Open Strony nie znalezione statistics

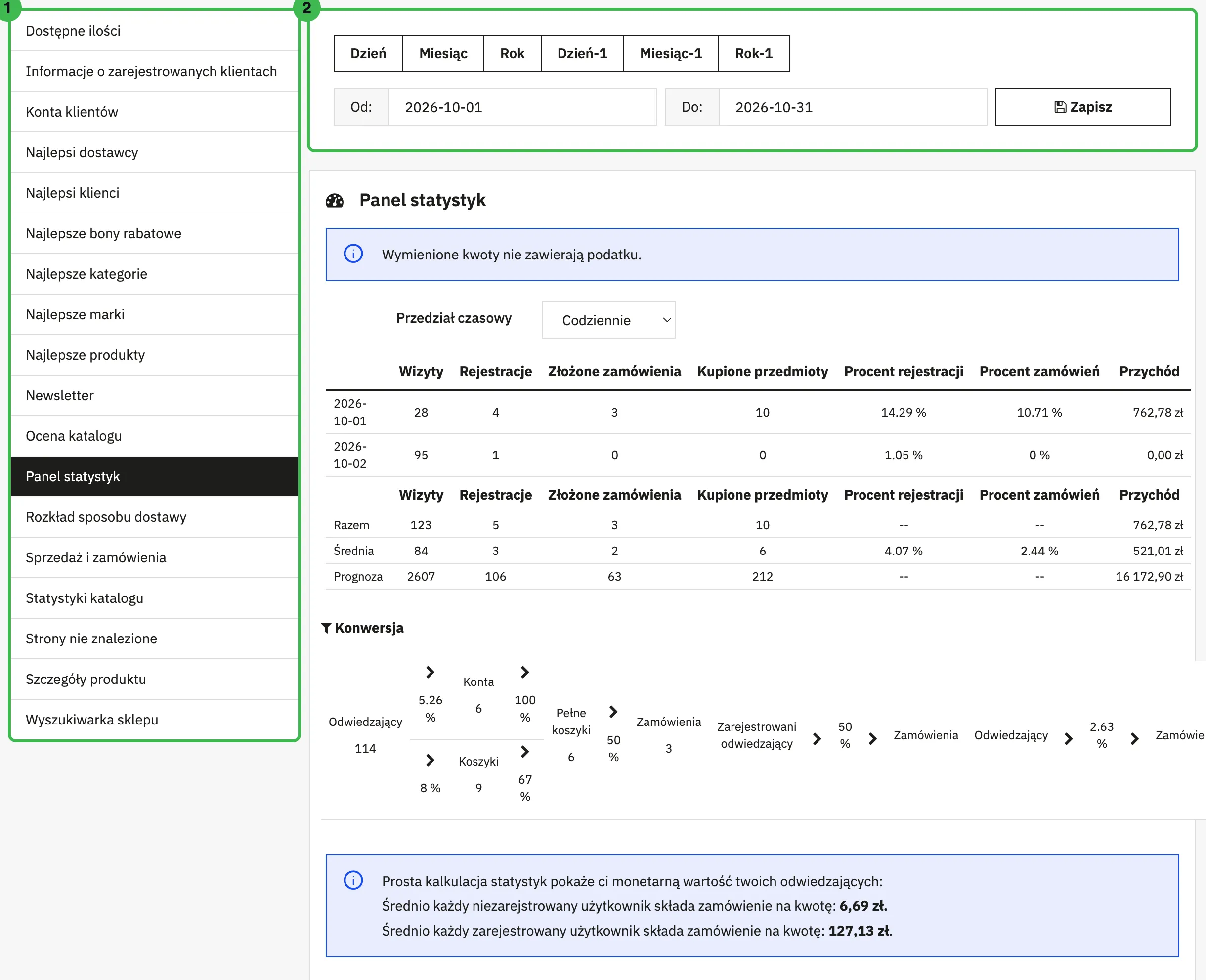click(154, 639)
